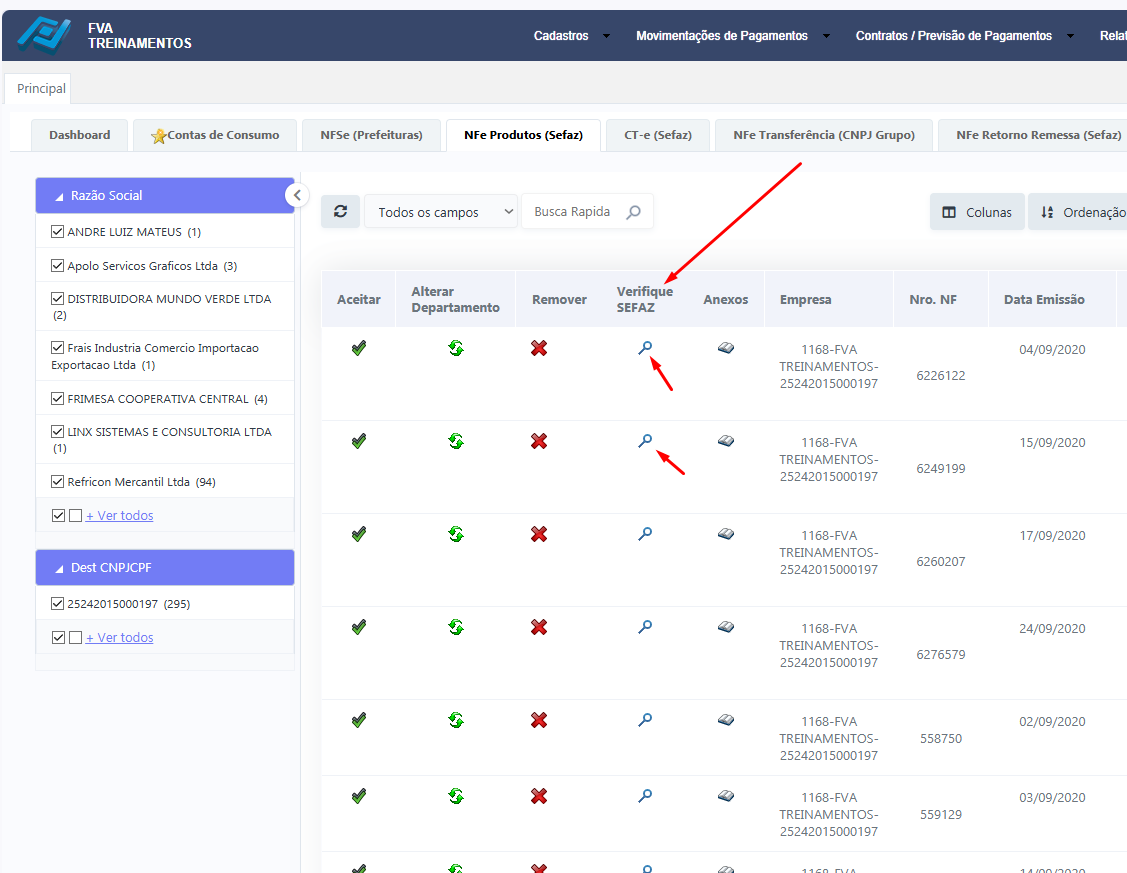Open the attachments icon for NF 6276579

pyautogui.click(x=726, y=627)
